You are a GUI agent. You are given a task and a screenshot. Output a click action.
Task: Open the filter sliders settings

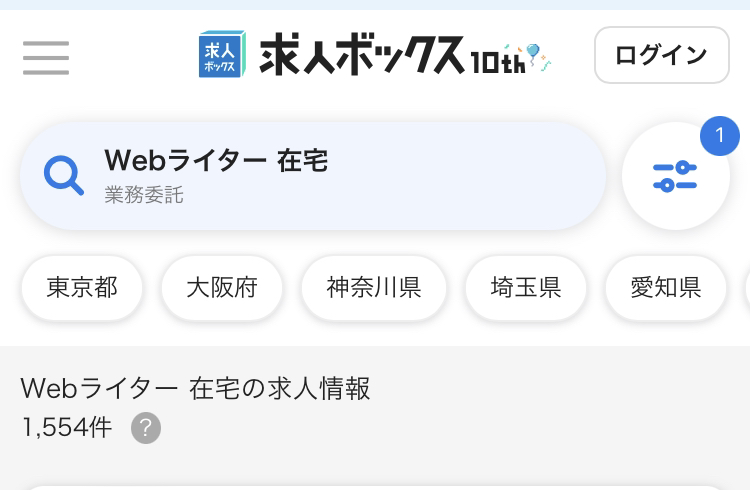pos(675,176)
